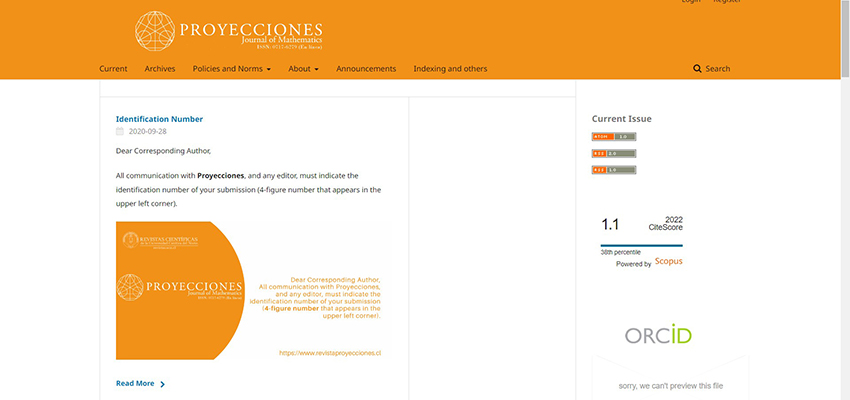The width and height of the screenshot is (850, 400).
Task: Click the Current Issue sidebar heading
Action: 621,119
